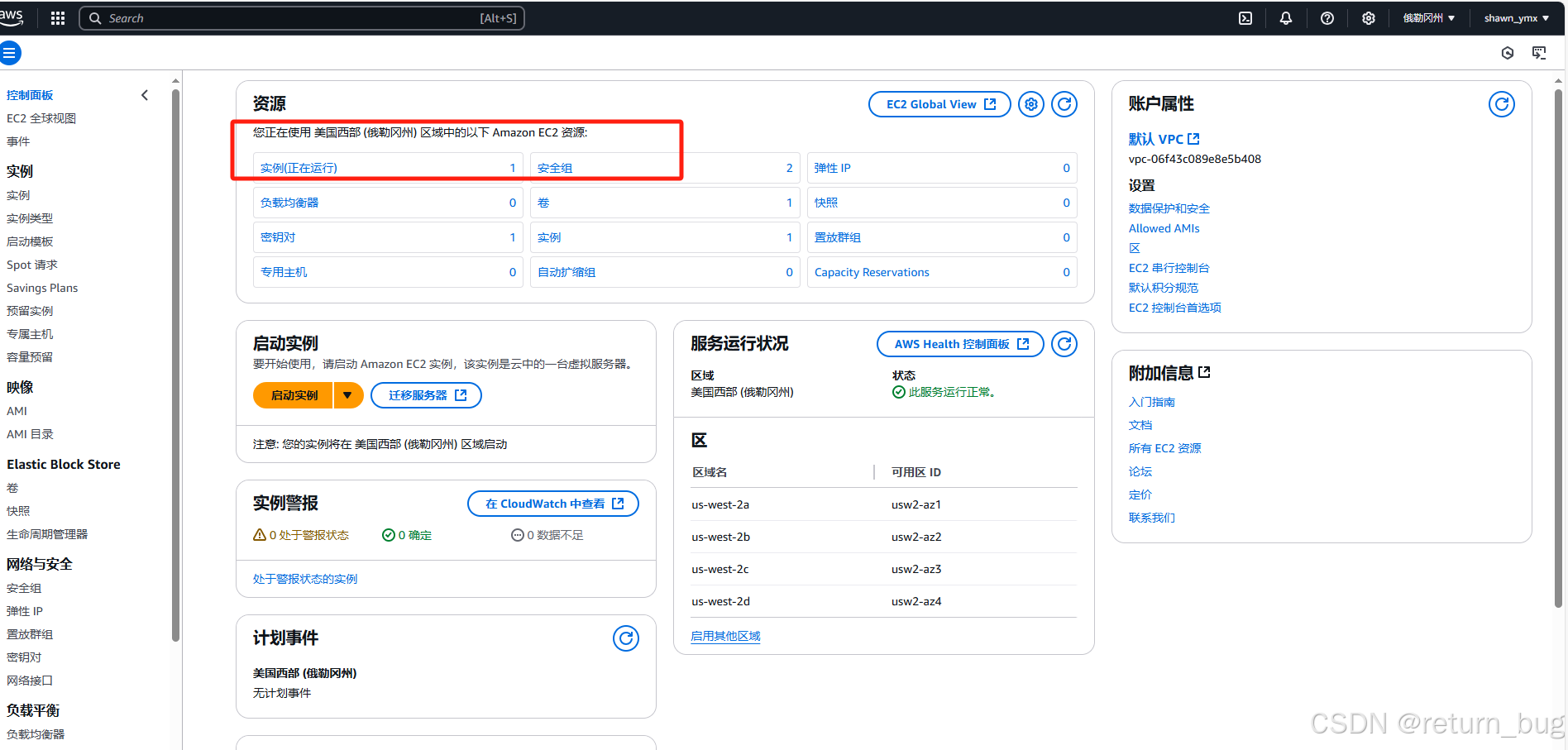Click the search input field
The width and height of the screenshot is (1568, 750).
point(302,18)
